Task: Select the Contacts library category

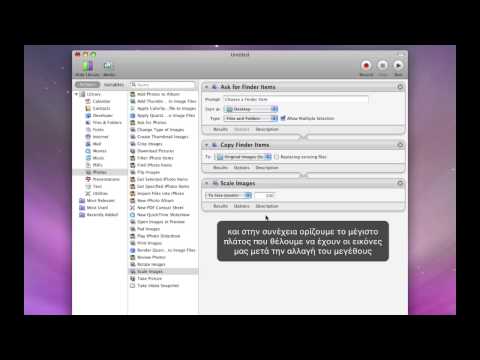Action: (101, 108)
